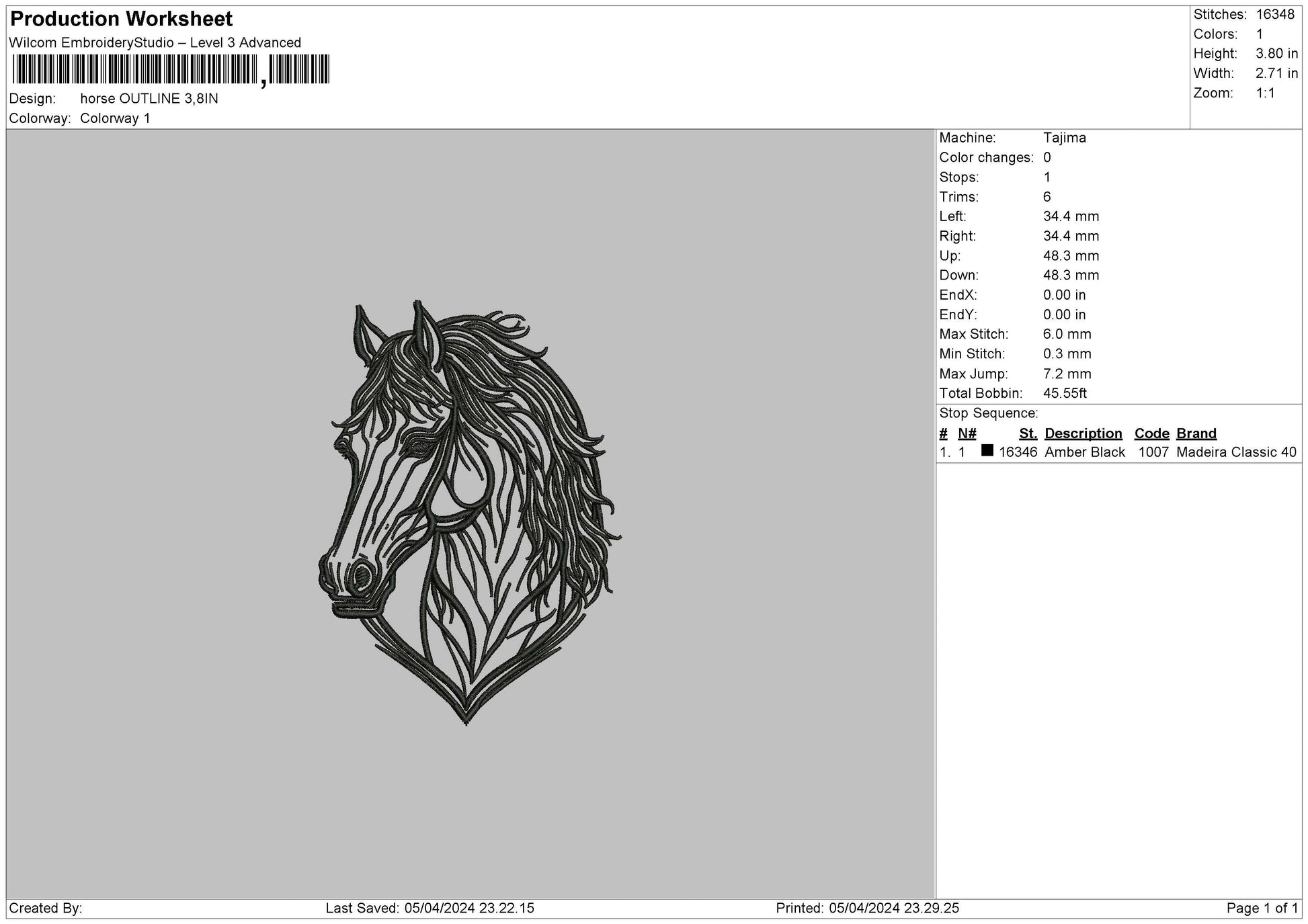Image resolution: width=1308 pixels, height=924 pixels.
Task: Click the Stop Sequence heading
Action: click(x=988, y=413)
